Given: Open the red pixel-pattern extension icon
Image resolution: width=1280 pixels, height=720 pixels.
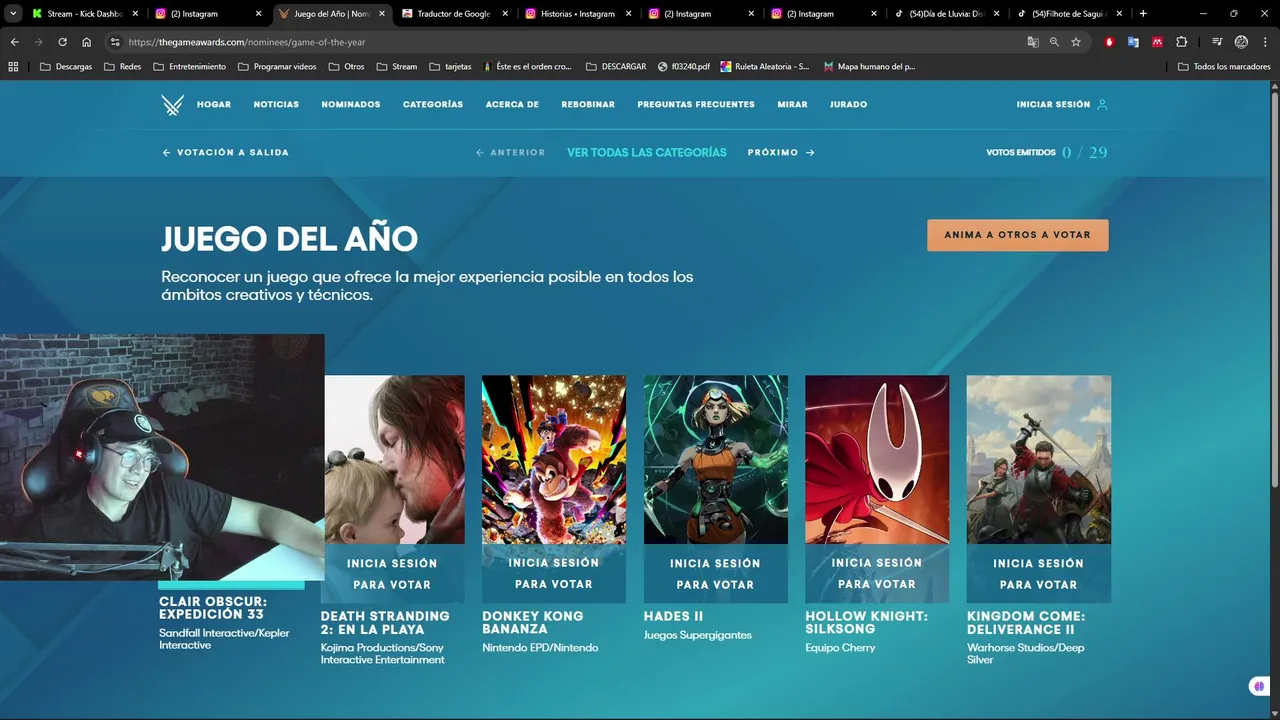Looking at the screenshot, I should point(1157,42).
